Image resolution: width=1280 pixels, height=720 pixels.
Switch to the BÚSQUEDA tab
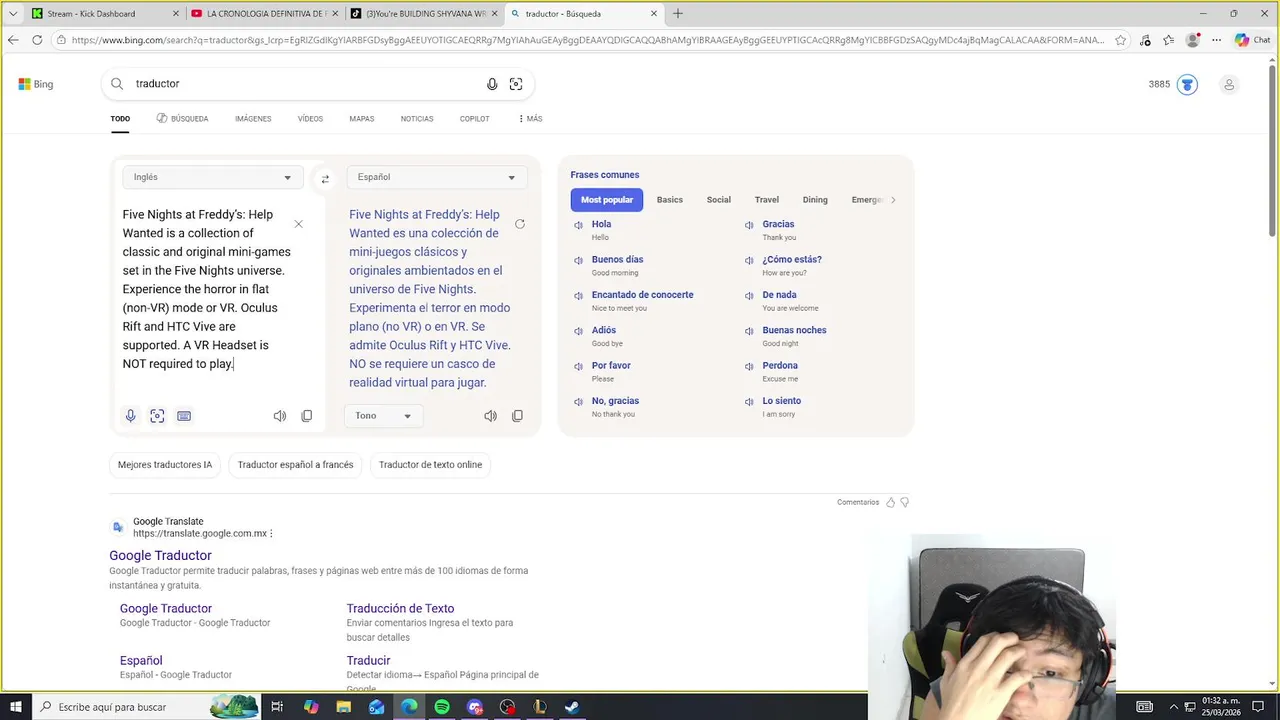tap(183, 119)
